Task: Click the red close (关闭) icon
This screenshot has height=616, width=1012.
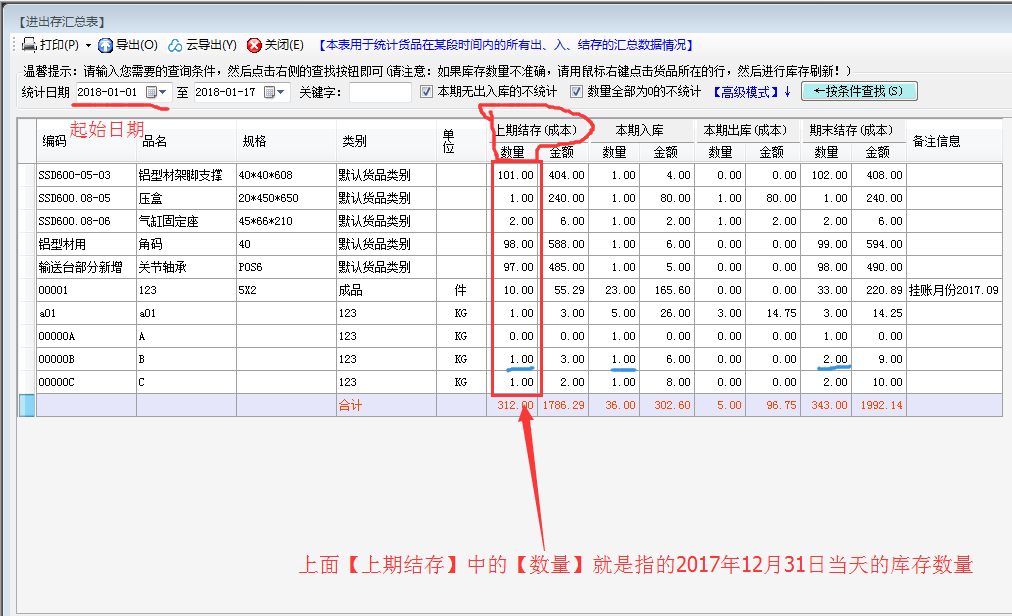Action: tap(254, 45)
